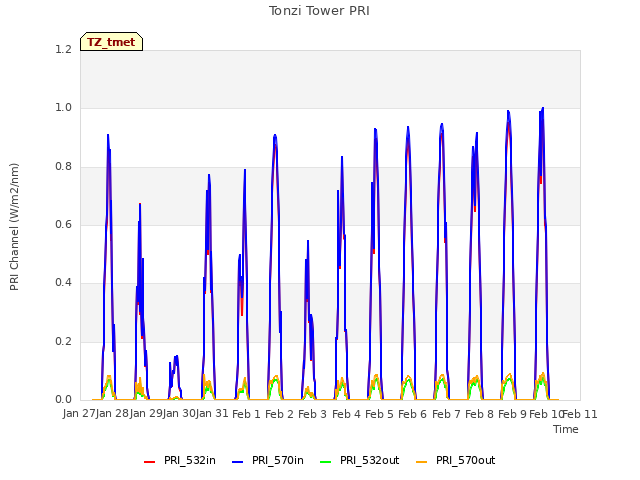Click the Jan 31 x-axis tick label
Image resolution: width=640 pixels, height=480 pixels.
pos(212,414)
